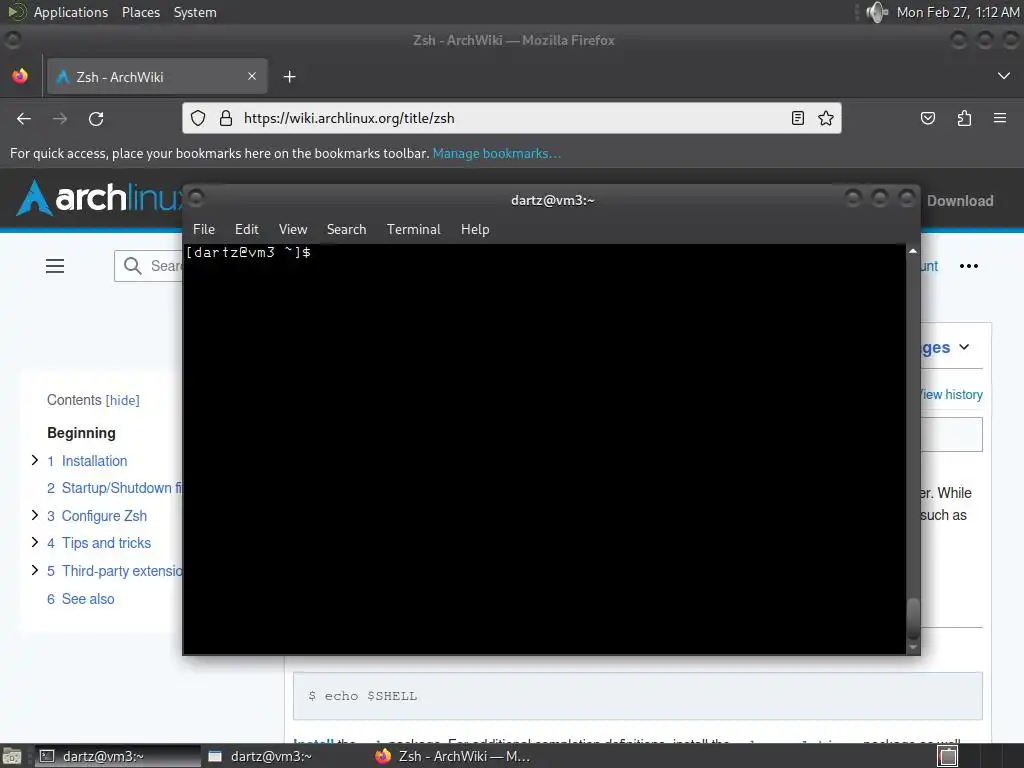Screen dimensions: 1024x768
Task: Go to Beginning of article
Action: coord(81,433)
